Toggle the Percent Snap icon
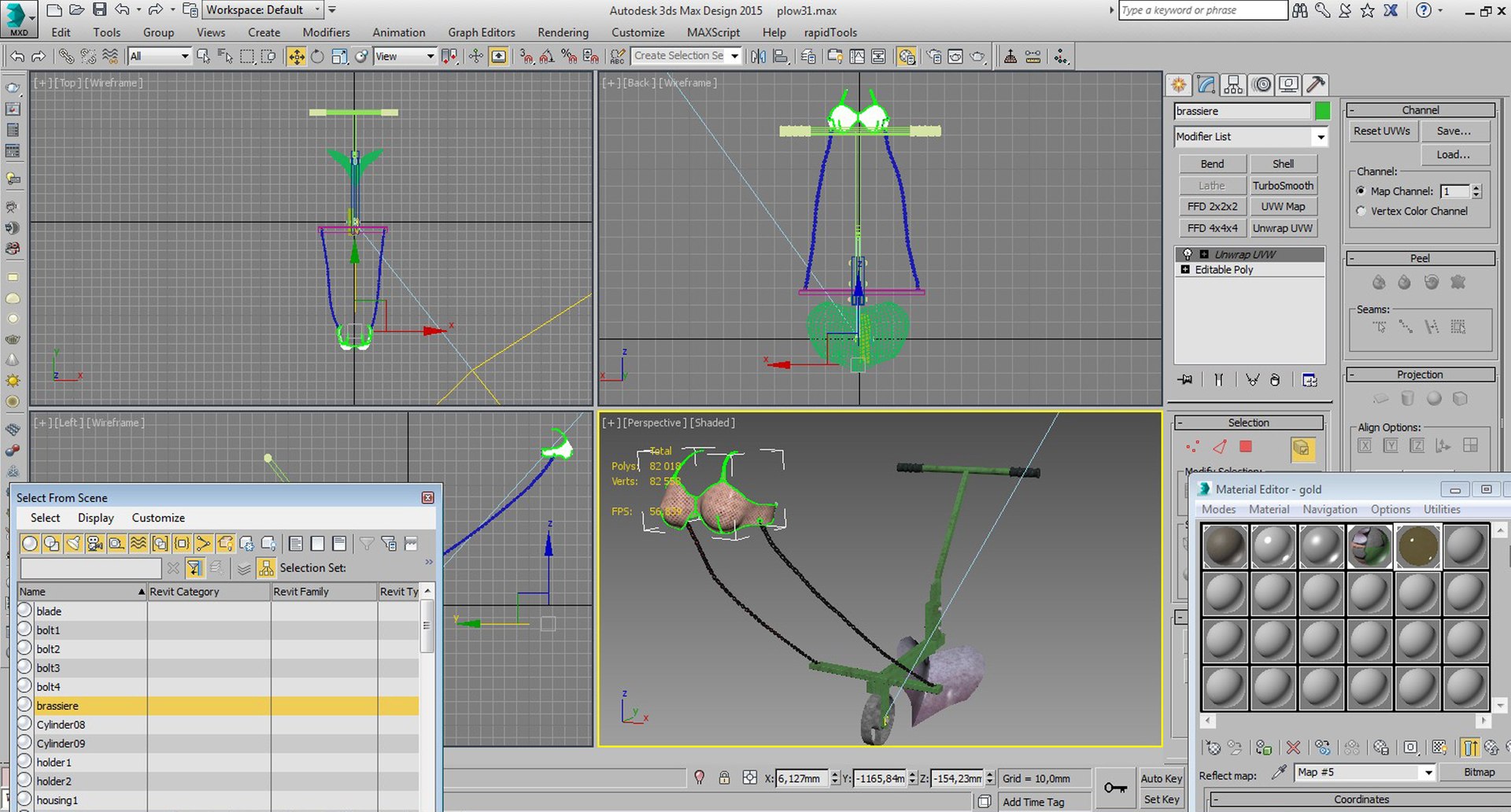The width and height of the screenshot is (1511, 812). click(568, 57)
